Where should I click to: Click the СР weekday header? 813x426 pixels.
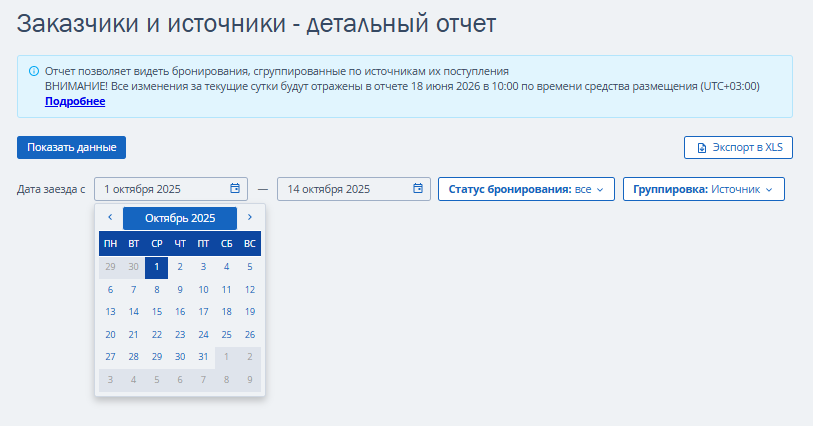click(157, 244)
